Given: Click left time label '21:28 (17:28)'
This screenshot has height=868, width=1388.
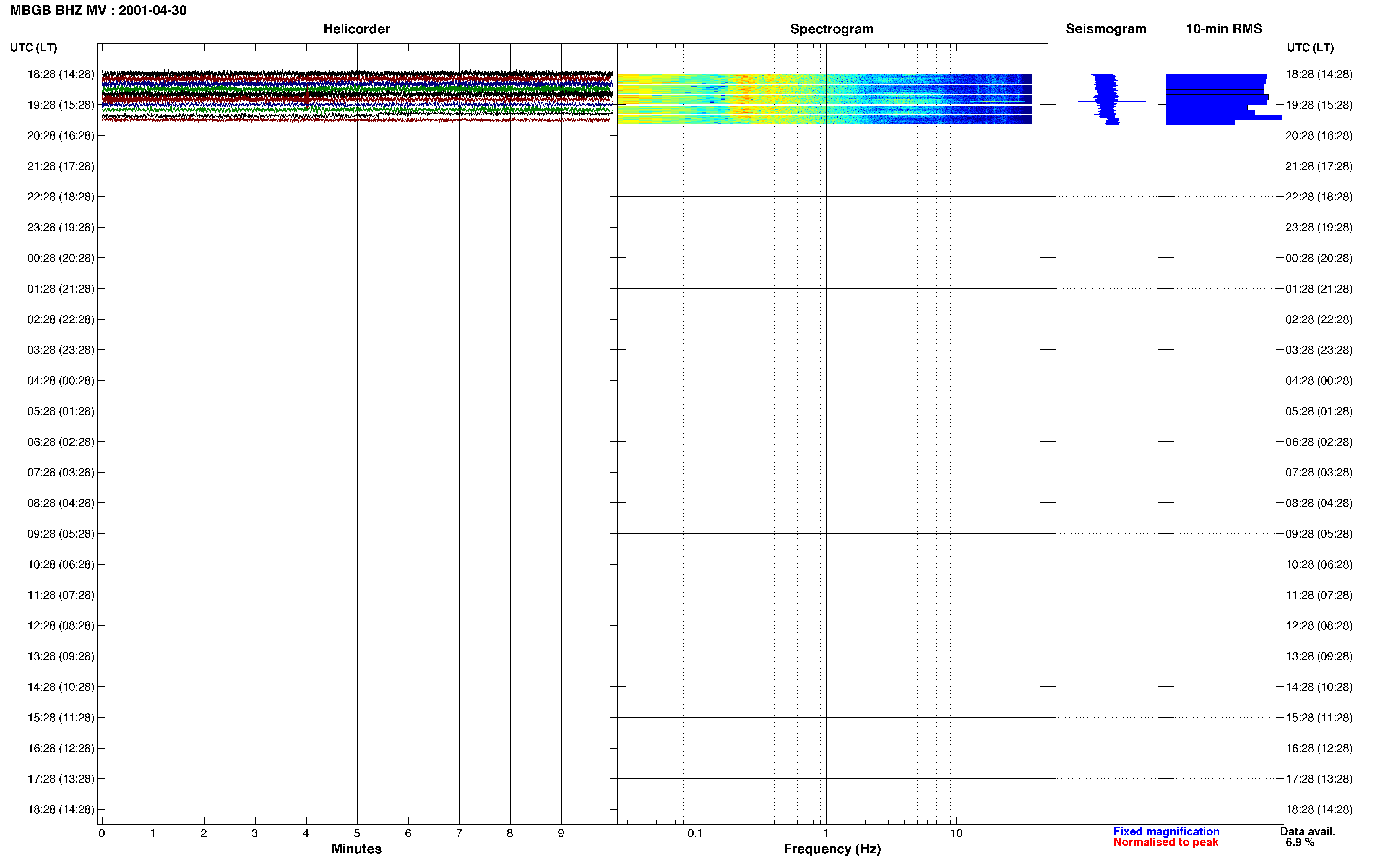Looking at the screenshot, I should click(61, 166).
